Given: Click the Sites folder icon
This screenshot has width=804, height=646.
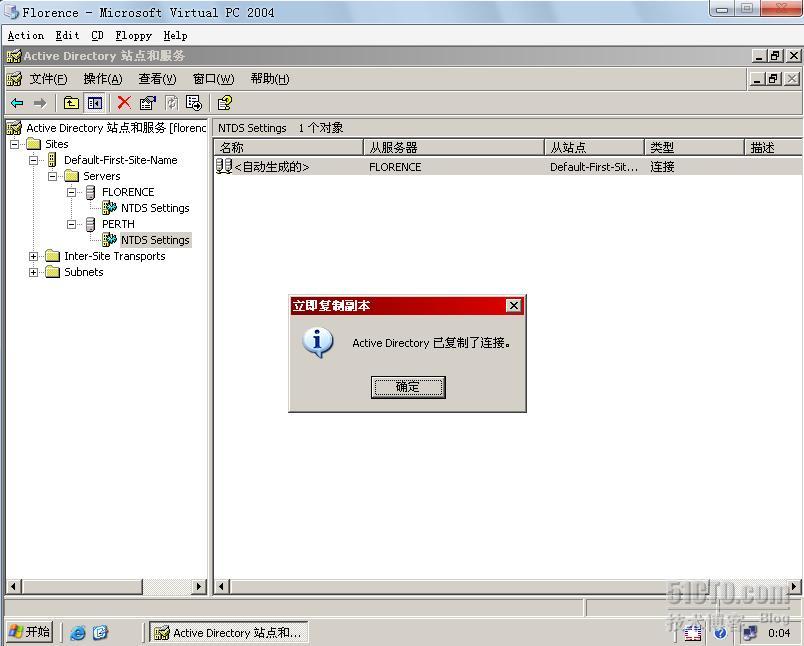Looking at the screenshot, I should pyautogui.click(x=33, y=144).
